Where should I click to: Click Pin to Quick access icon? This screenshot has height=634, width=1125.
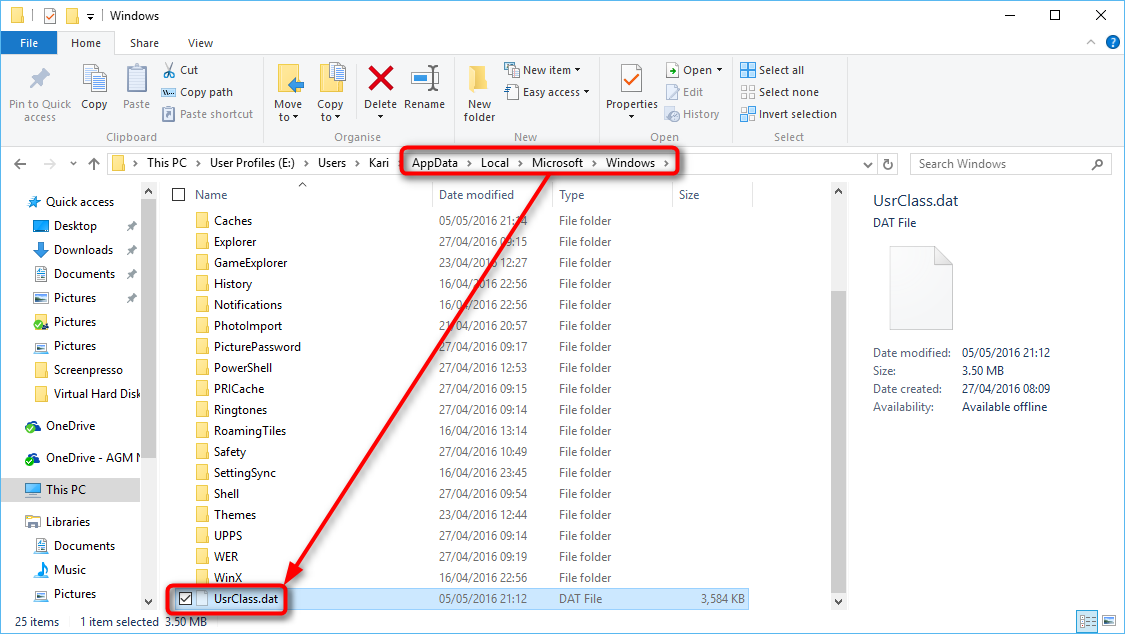39,79
